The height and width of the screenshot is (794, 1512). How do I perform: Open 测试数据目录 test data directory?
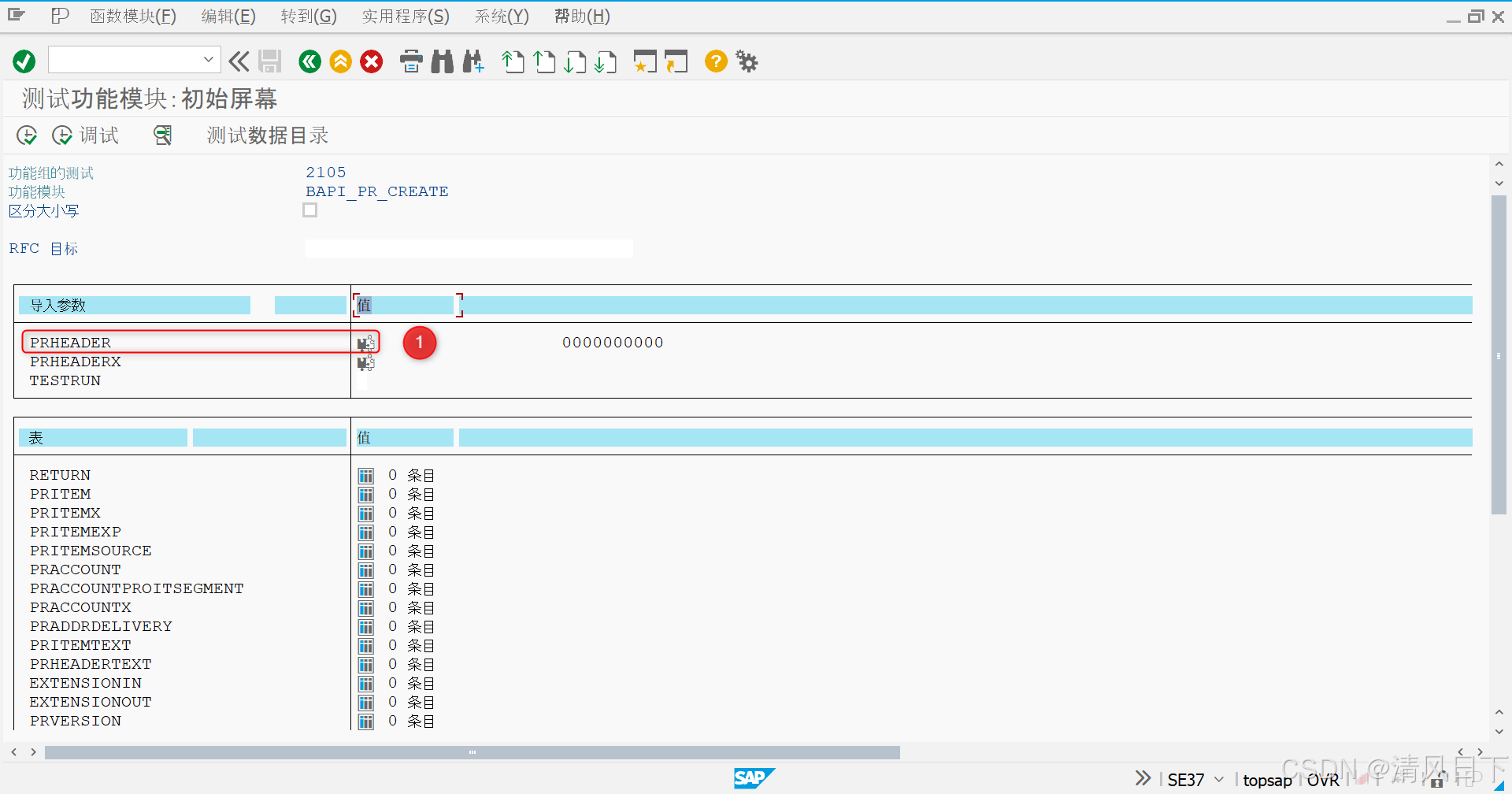[267, 135]
